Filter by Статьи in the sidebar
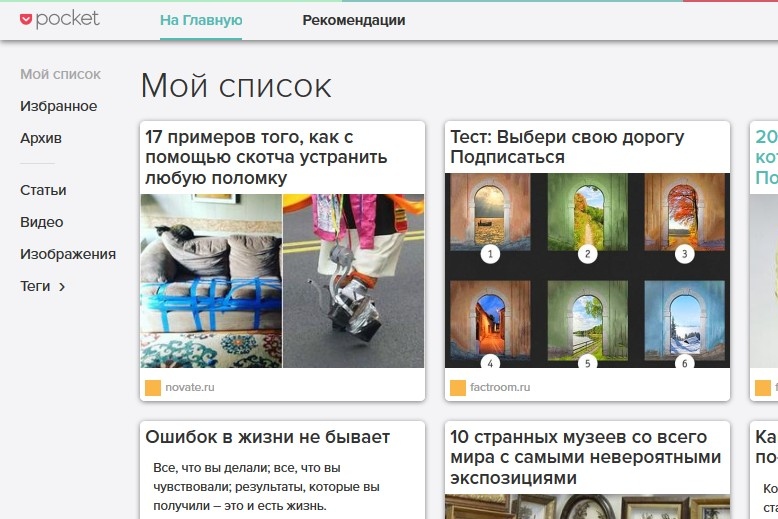778x519 pixels. (x=43, y=190)
